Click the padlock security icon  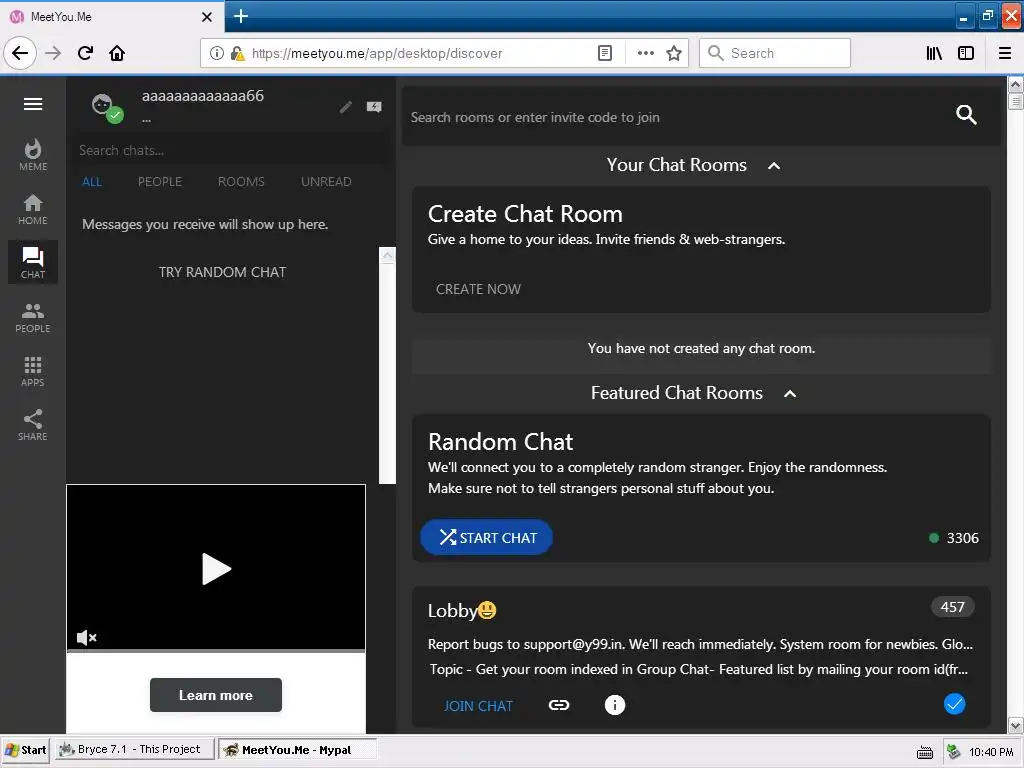(237, 53)
